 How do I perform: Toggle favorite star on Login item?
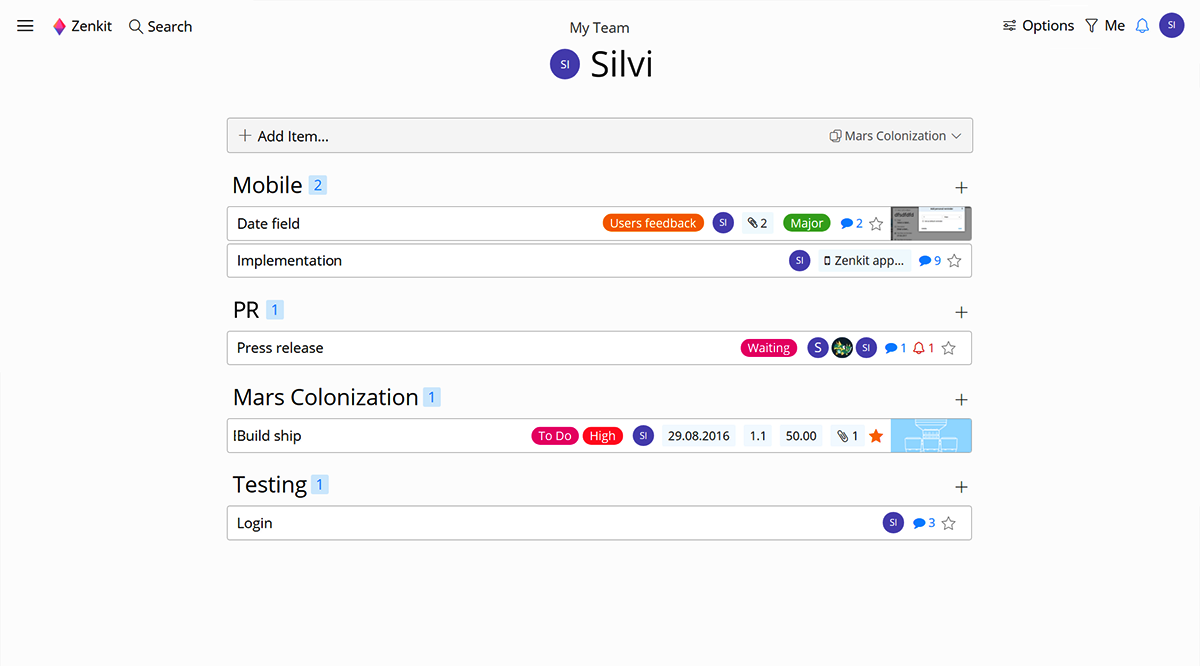pyautogui.click(x=949, y=523)
